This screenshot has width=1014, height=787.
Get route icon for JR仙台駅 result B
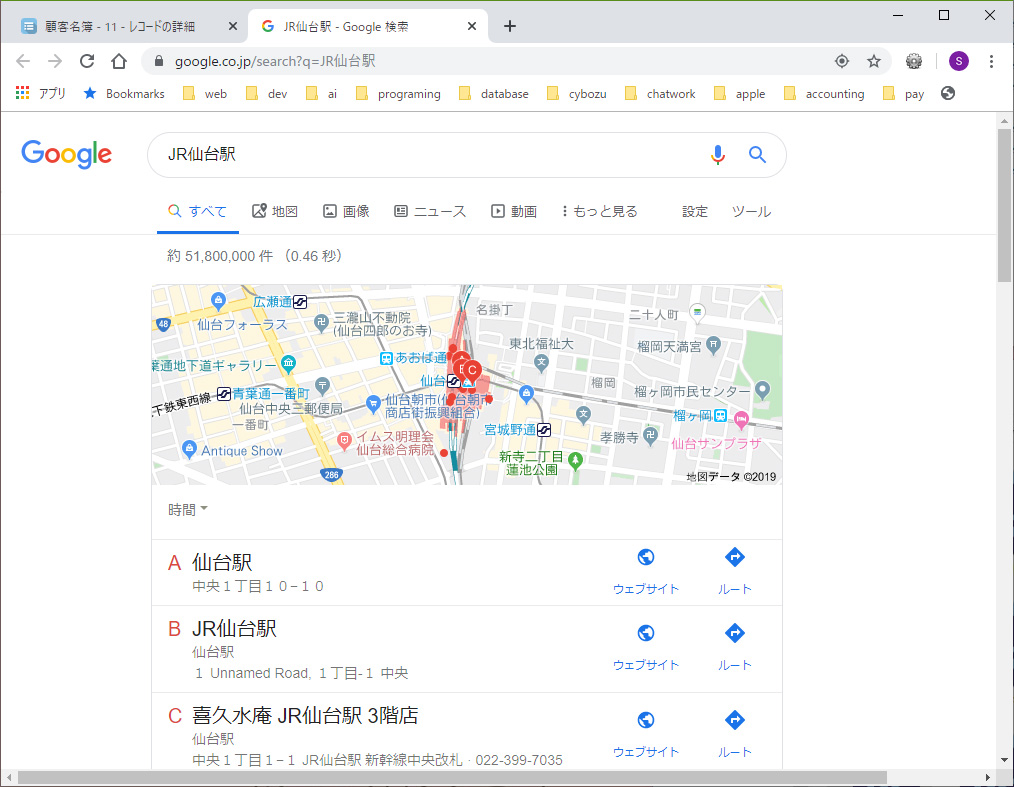tap(735, 633)
